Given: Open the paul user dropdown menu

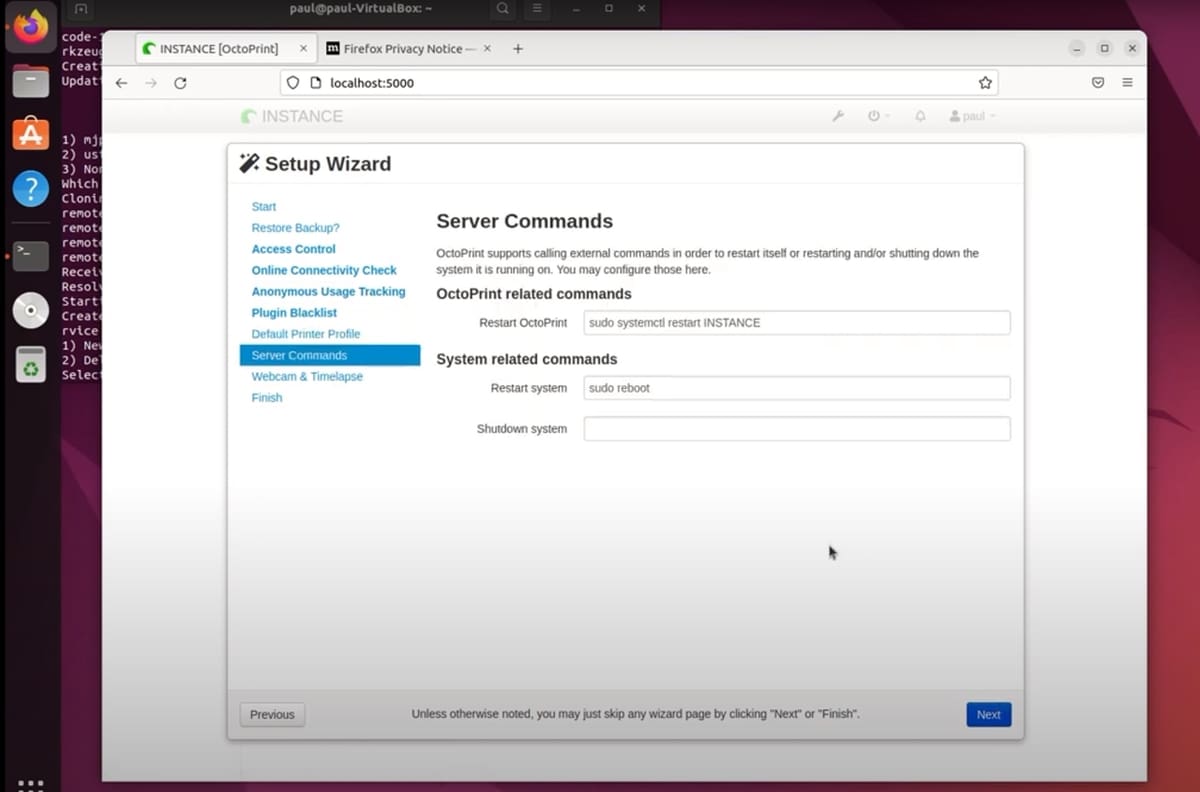Looking at the screenshot, I should (972, 116).
